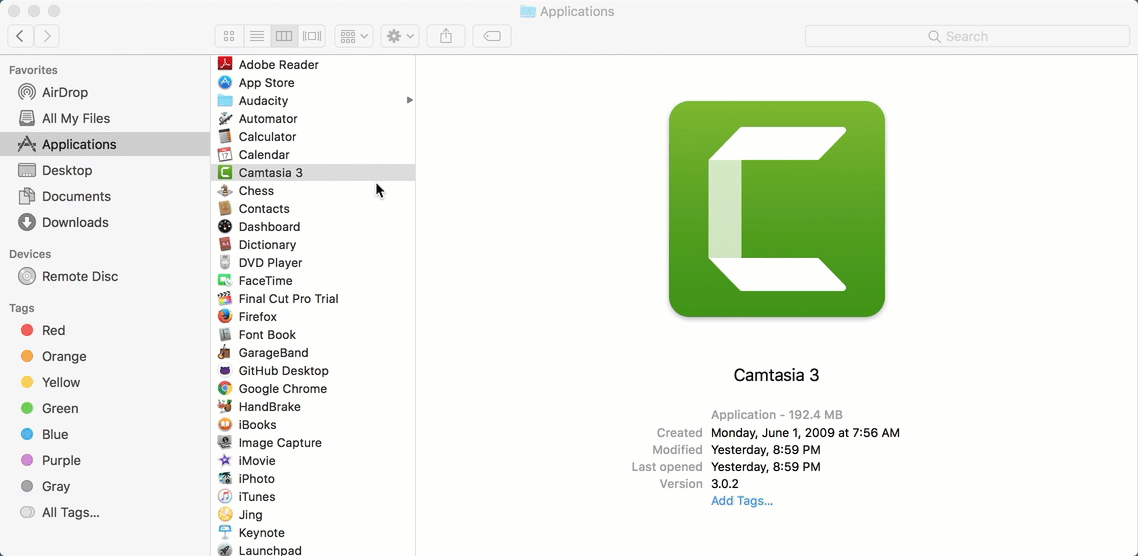Open the Action gear menu
The height and width of the screenshot is (556, 1138).
point(400,36)
